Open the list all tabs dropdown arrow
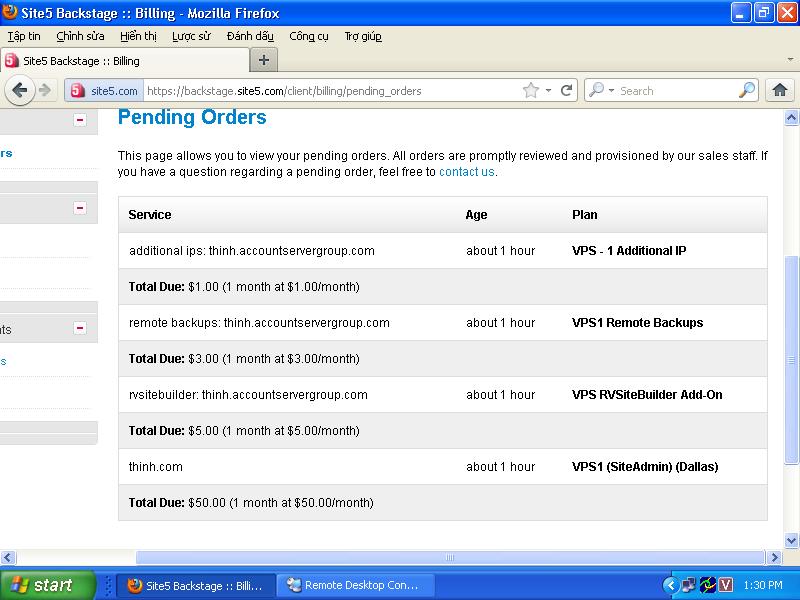The image size is (800, 600). point(790,60)
